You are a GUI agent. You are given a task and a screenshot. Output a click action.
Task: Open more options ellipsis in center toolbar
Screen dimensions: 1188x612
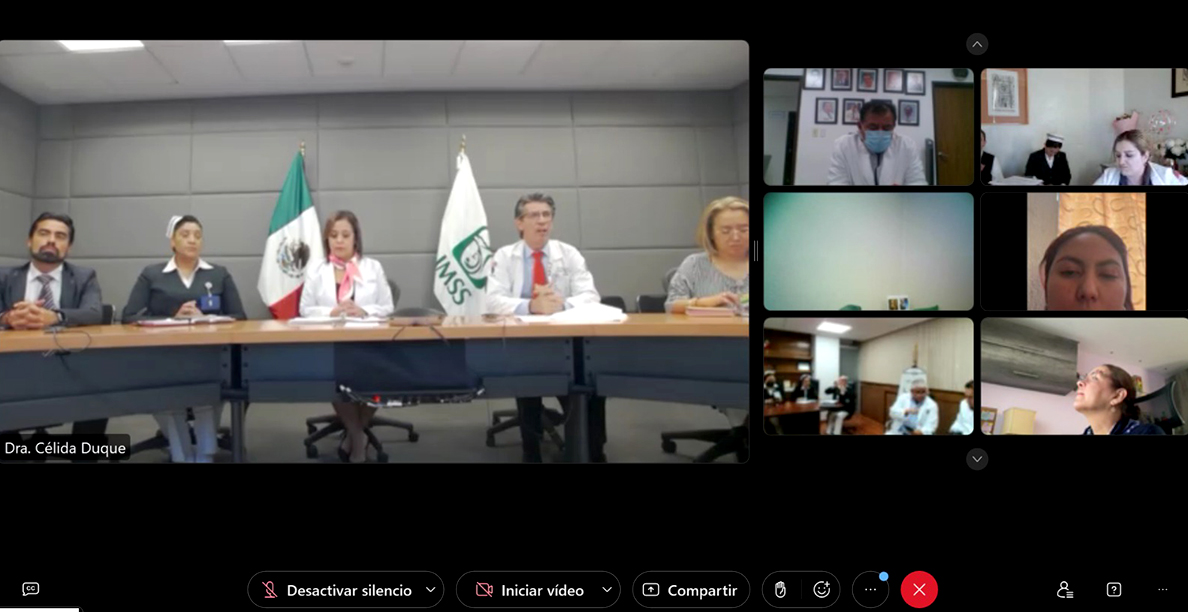point(870,590)
